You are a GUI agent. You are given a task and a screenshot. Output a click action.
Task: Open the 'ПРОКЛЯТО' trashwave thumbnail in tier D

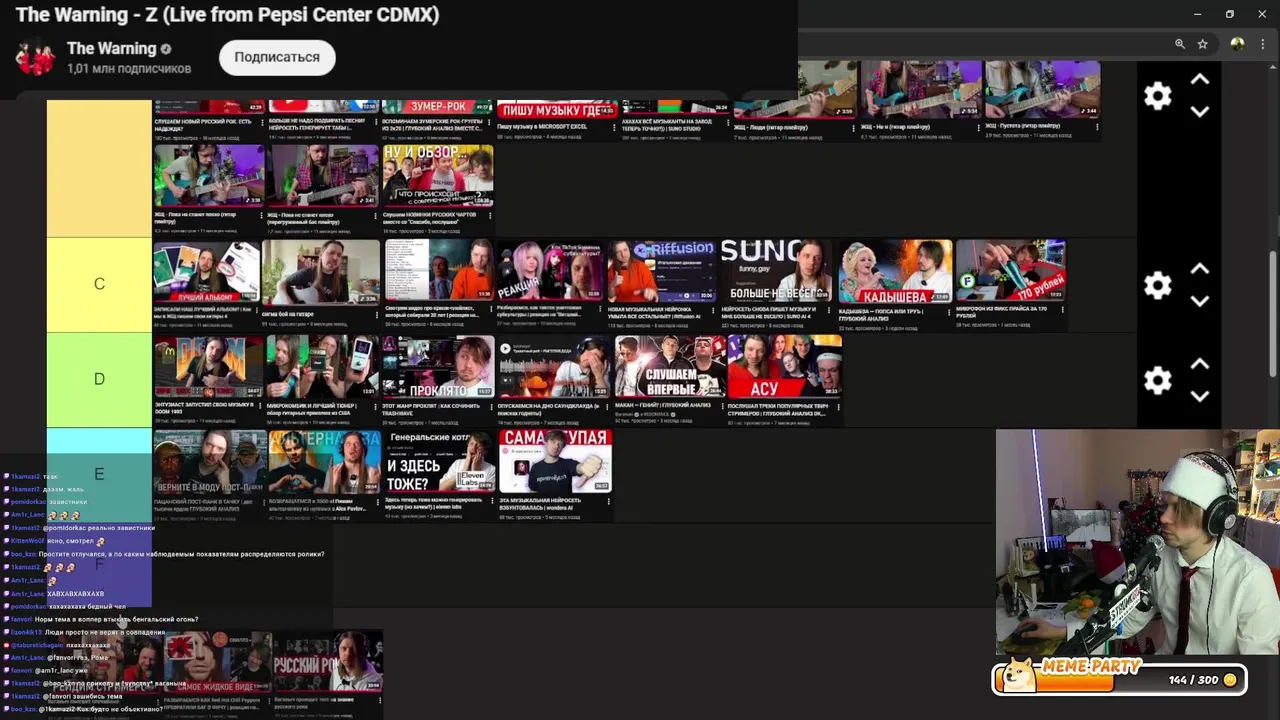pyautogui.click(x=438, y=366)
